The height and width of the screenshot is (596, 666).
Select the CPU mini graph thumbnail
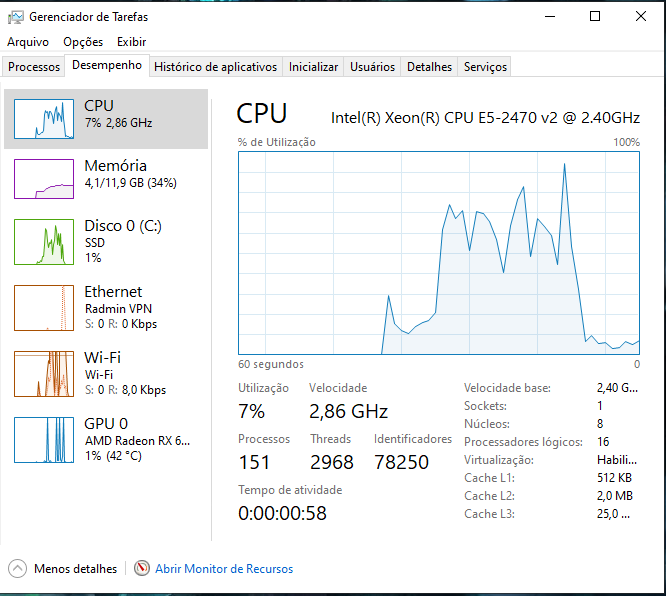(x=44, y=119)
